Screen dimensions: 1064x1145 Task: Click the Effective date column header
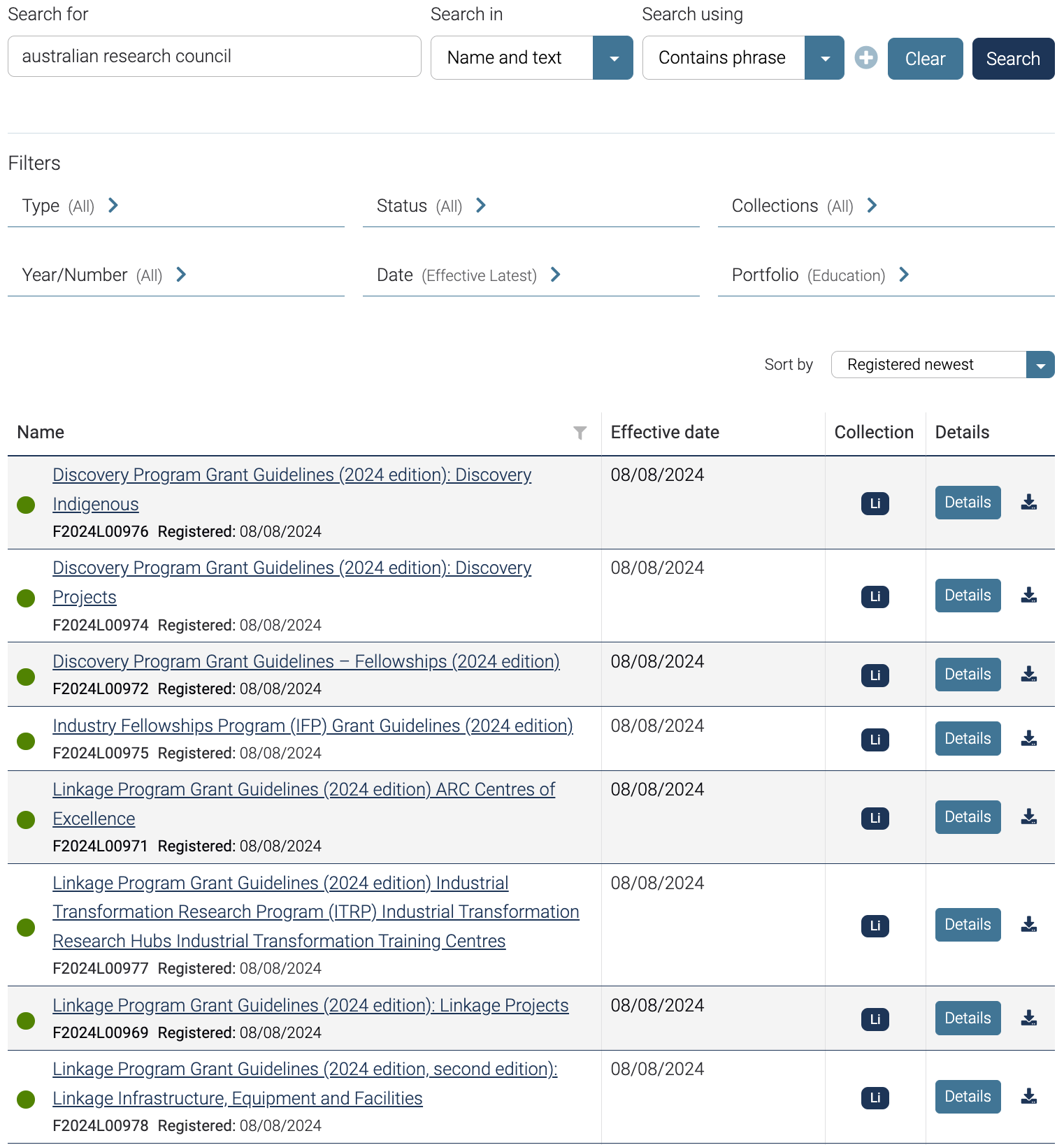(665, 433)
